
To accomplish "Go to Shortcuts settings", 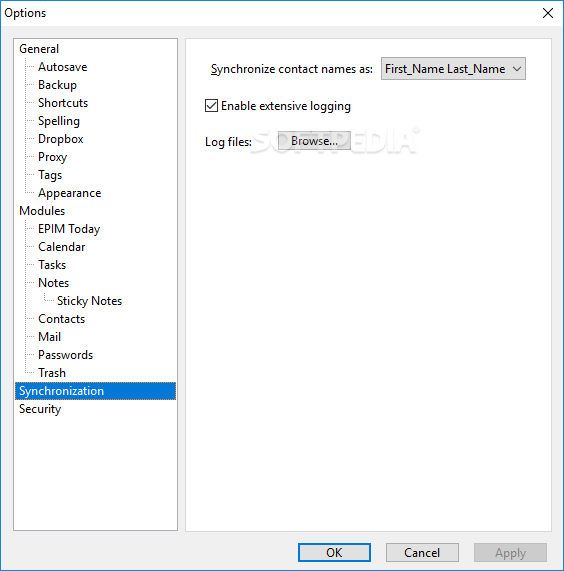I will pos(63,103).
